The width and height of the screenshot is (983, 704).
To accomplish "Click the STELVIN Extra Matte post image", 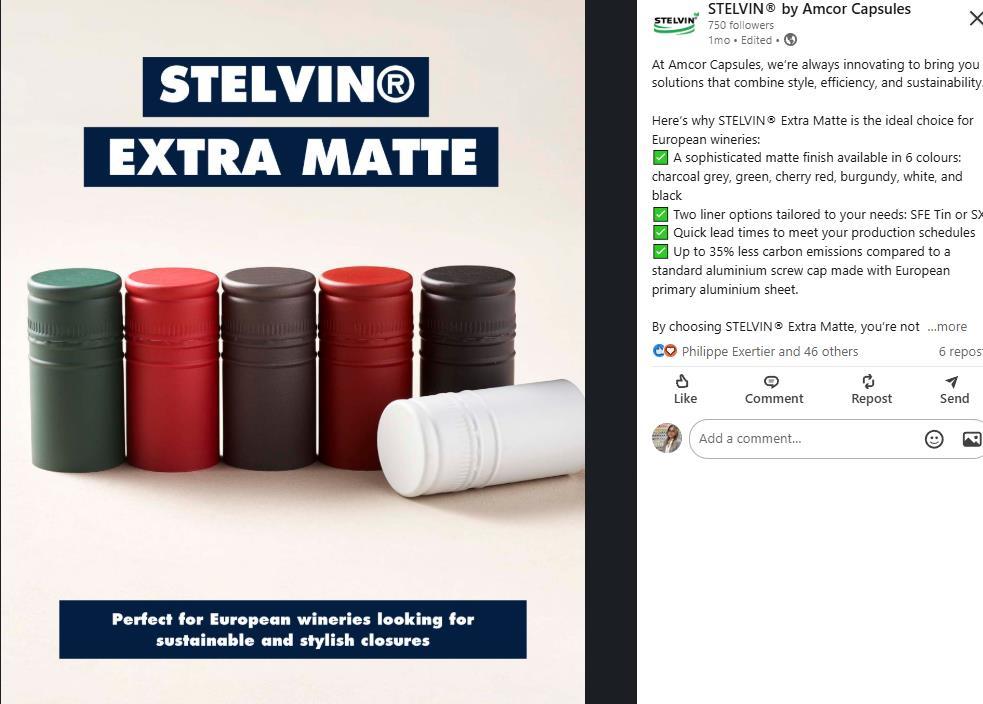I will tap(293, 352).
